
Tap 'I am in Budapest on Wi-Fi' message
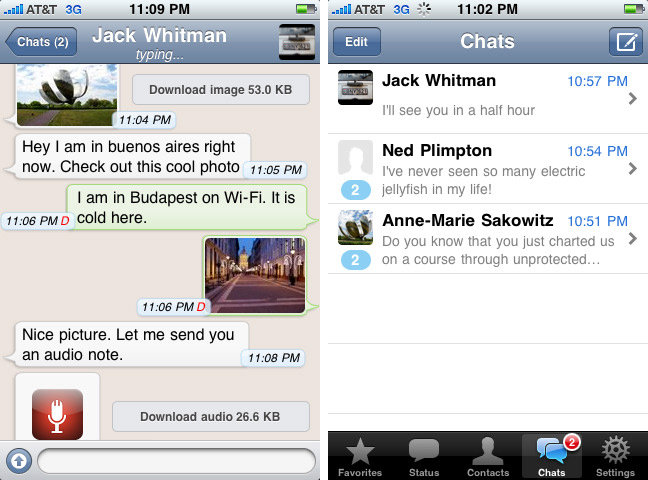coord(187,208)
